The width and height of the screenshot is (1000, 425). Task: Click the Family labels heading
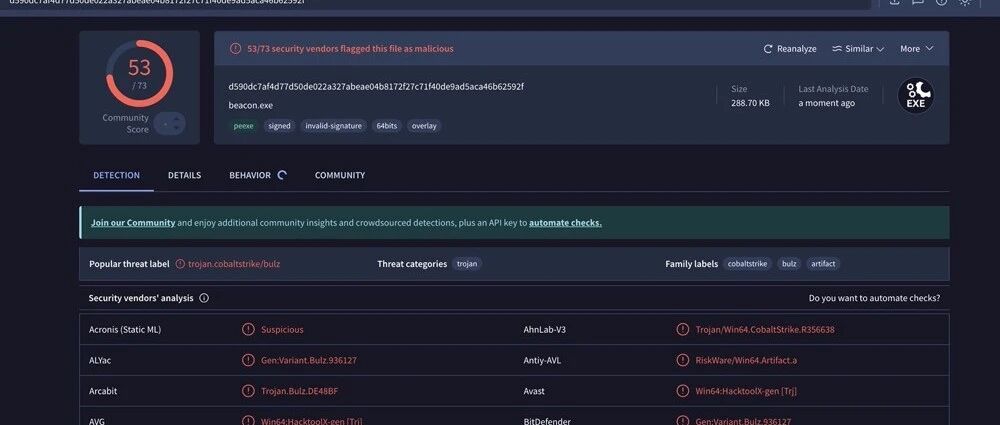pos(691,264)
